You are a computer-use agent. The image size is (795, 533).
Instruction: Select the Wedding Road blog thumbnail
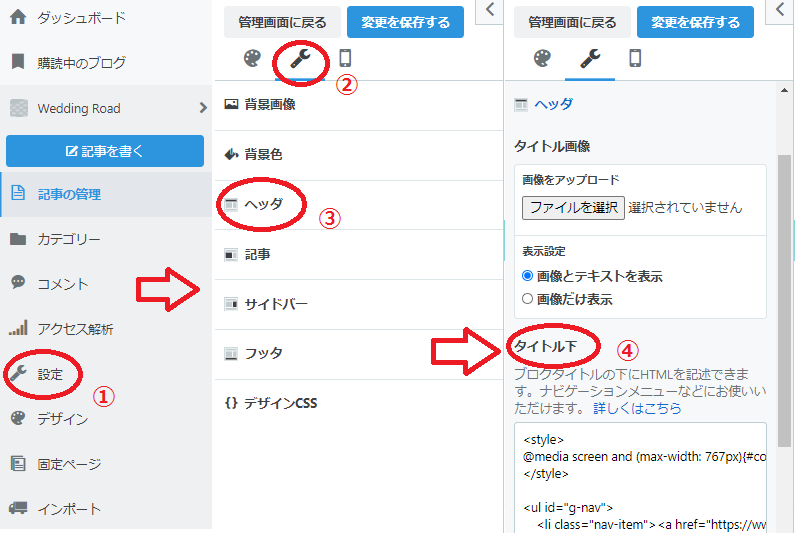click(19, 108)
